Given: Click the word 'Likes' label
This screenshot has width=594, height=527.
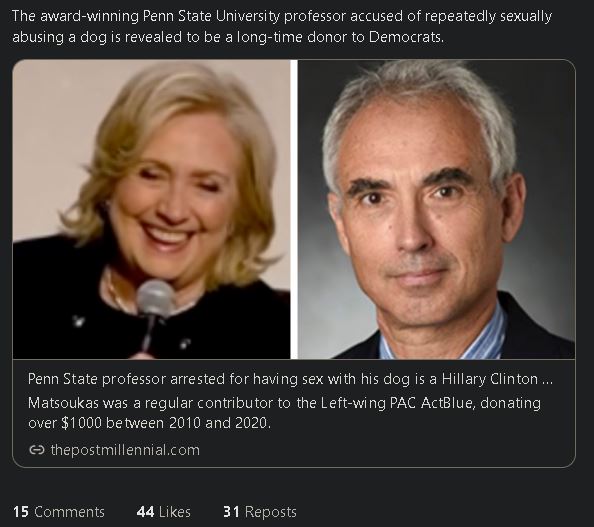Looking at the screenshot, I should [x=175, y=511].
